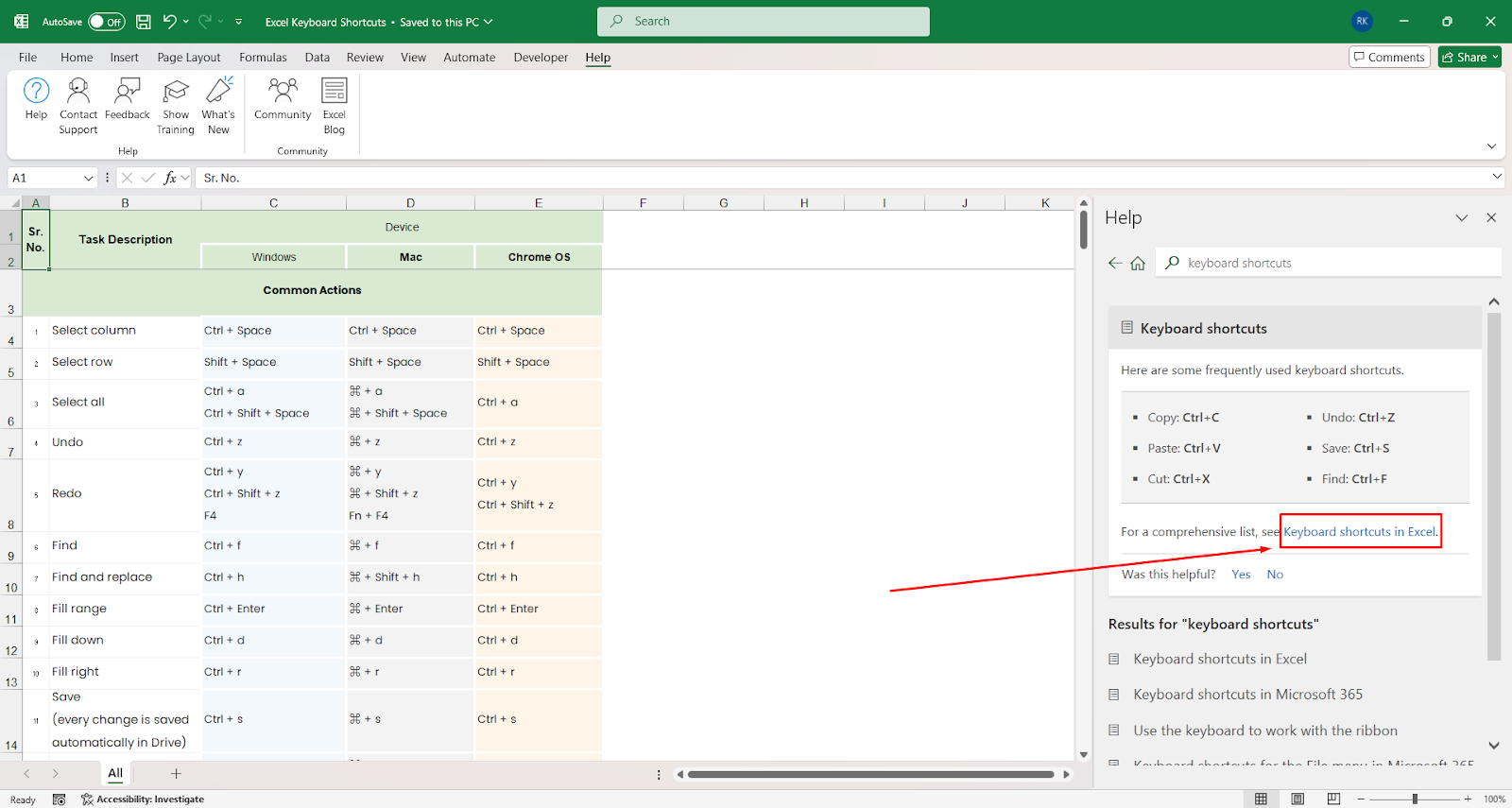
Task: Select cell with Find and replace
Action: coord(125,576)
